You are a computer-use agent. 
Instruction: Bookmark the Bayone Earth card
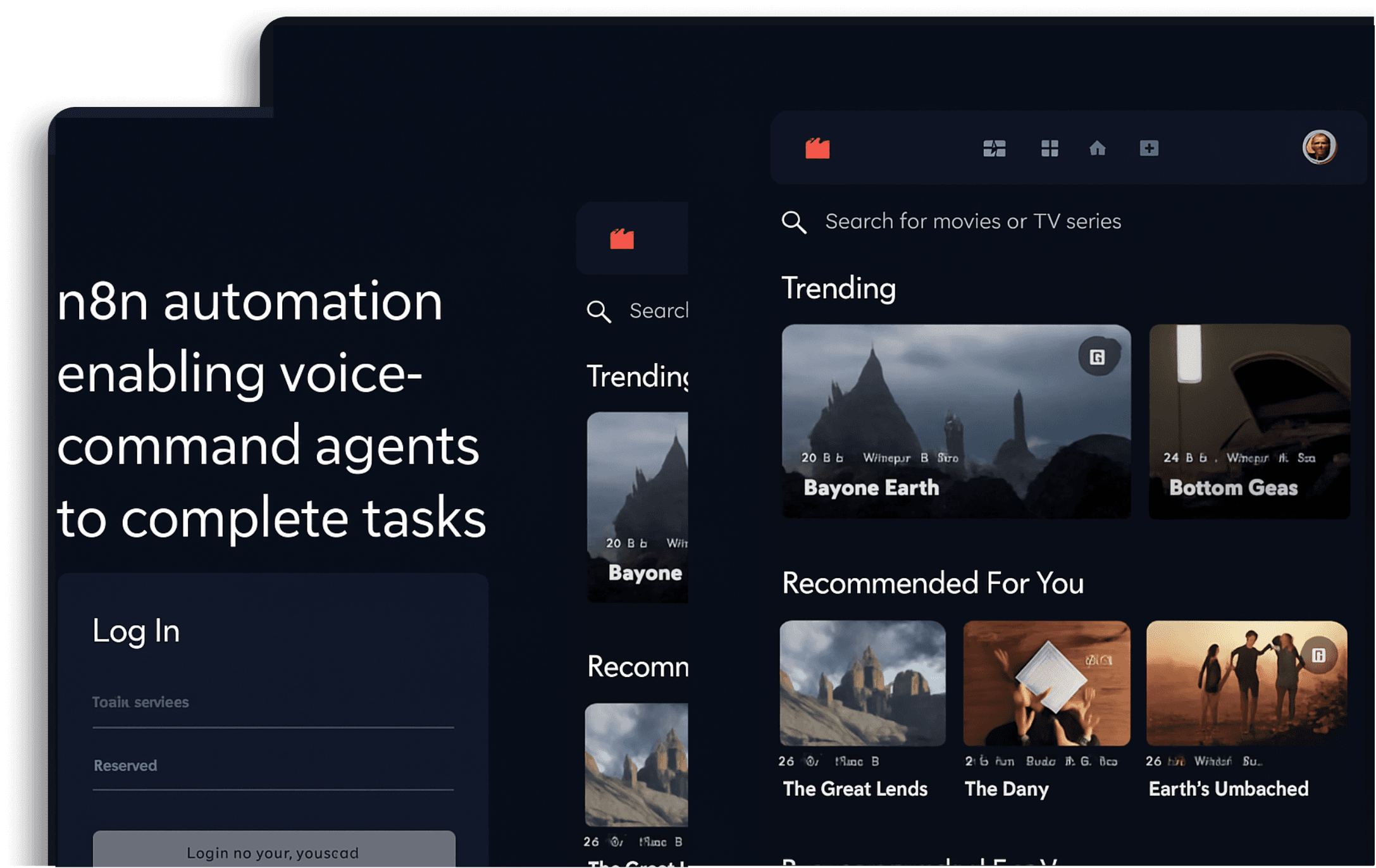pos(1098,357)
